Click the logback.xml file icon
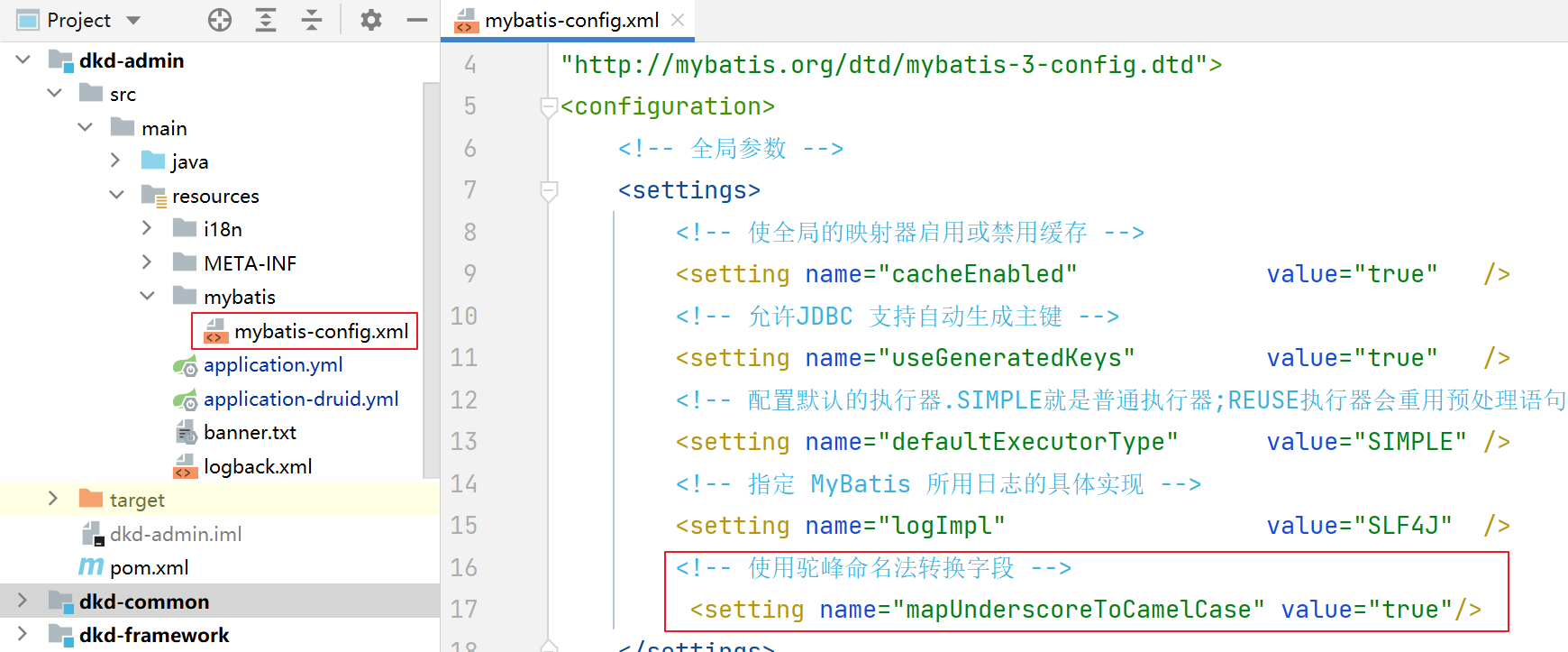The image size is (1568, 652). tap(185, 466)
